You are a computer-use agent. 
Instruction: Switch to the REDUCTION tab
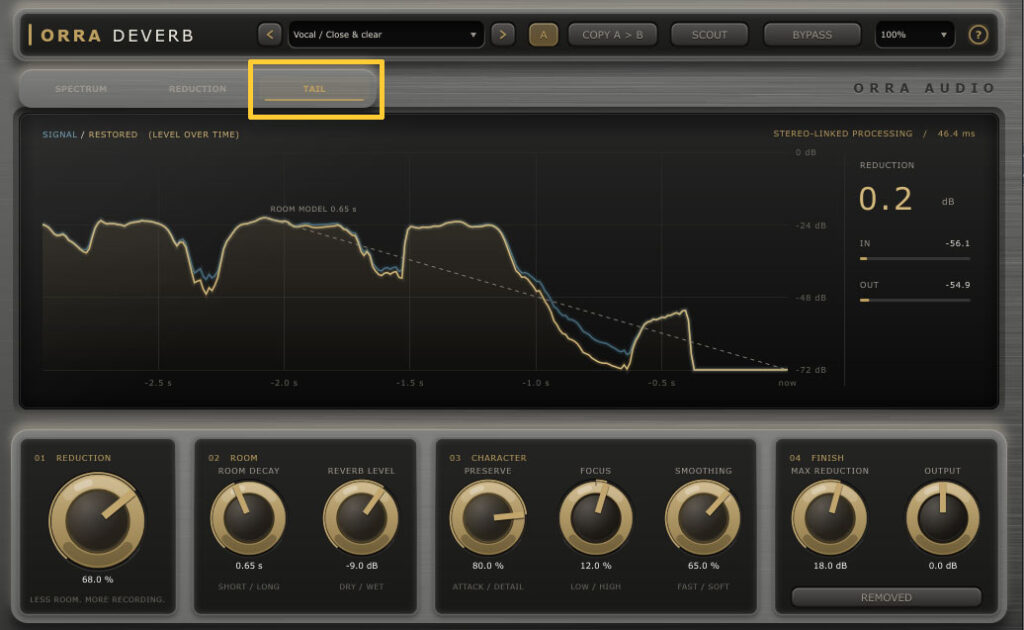pos(197,89)
